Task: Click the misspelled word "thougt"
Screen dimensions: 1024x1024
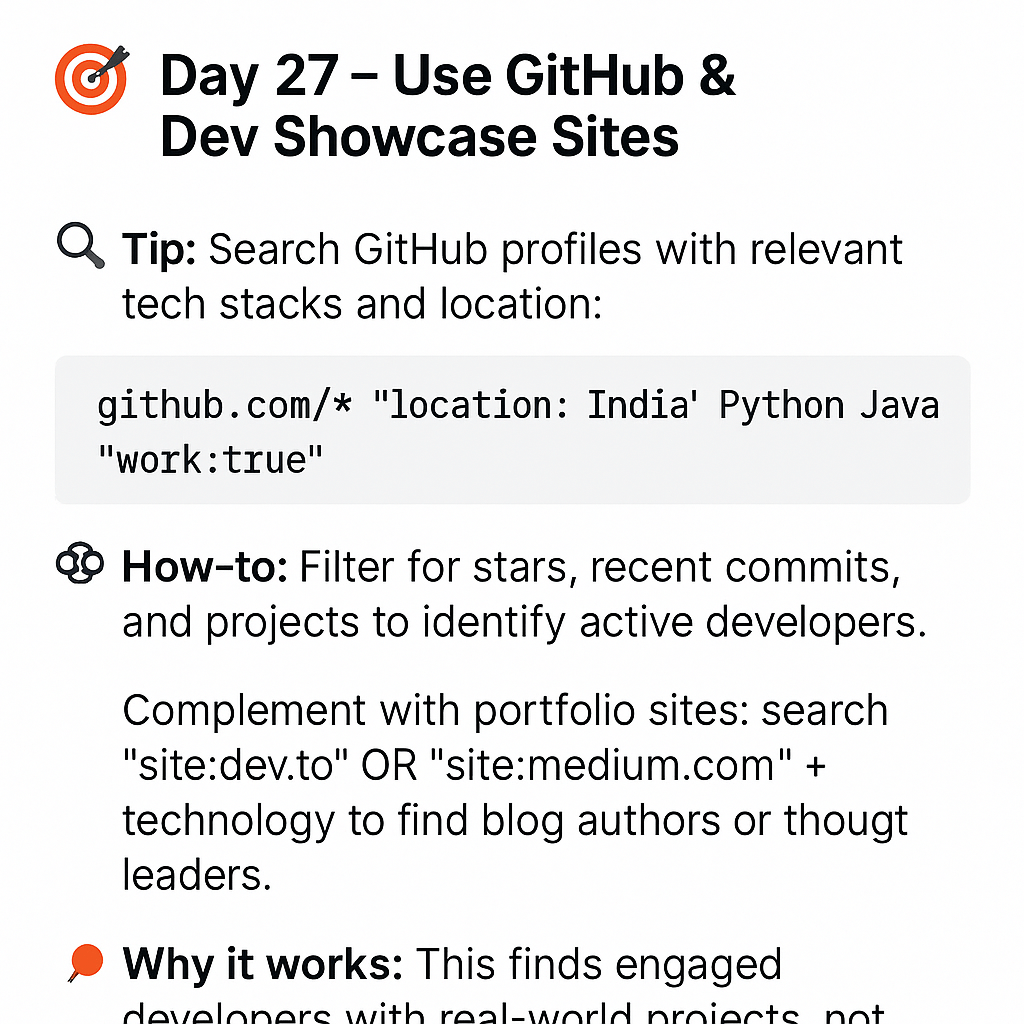Action: [846, 821]
